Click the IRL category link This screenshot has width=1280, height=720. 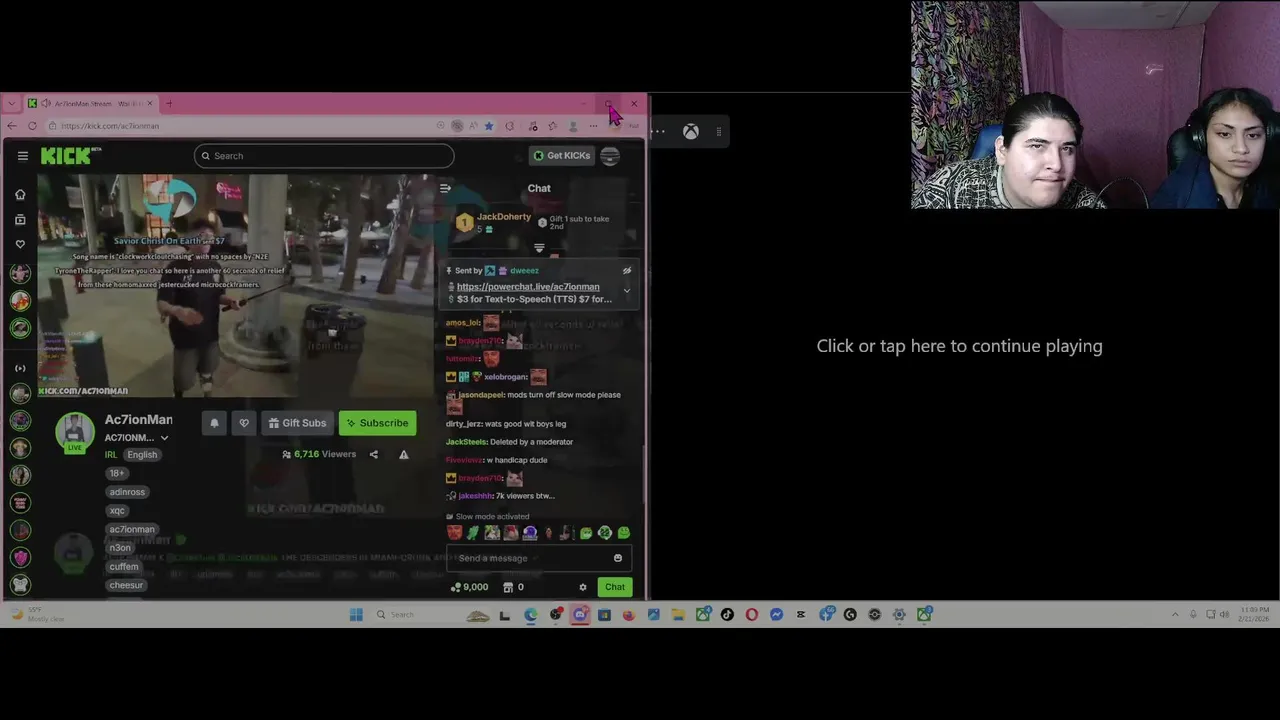click(x=111, y=455)
